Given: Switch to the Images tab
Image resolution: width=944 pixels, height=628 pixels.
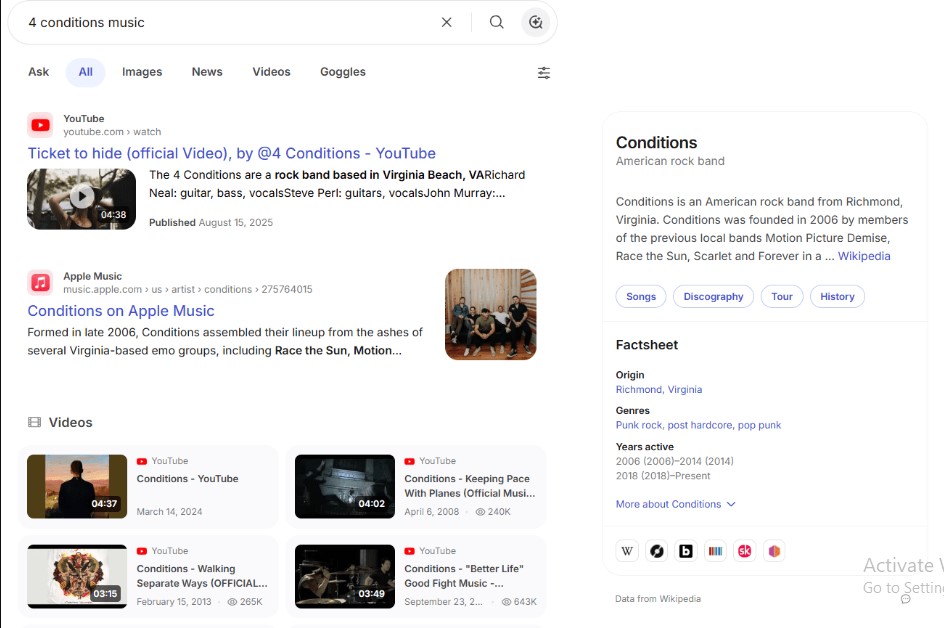Looking at the screenshot, I should (142, 72).
